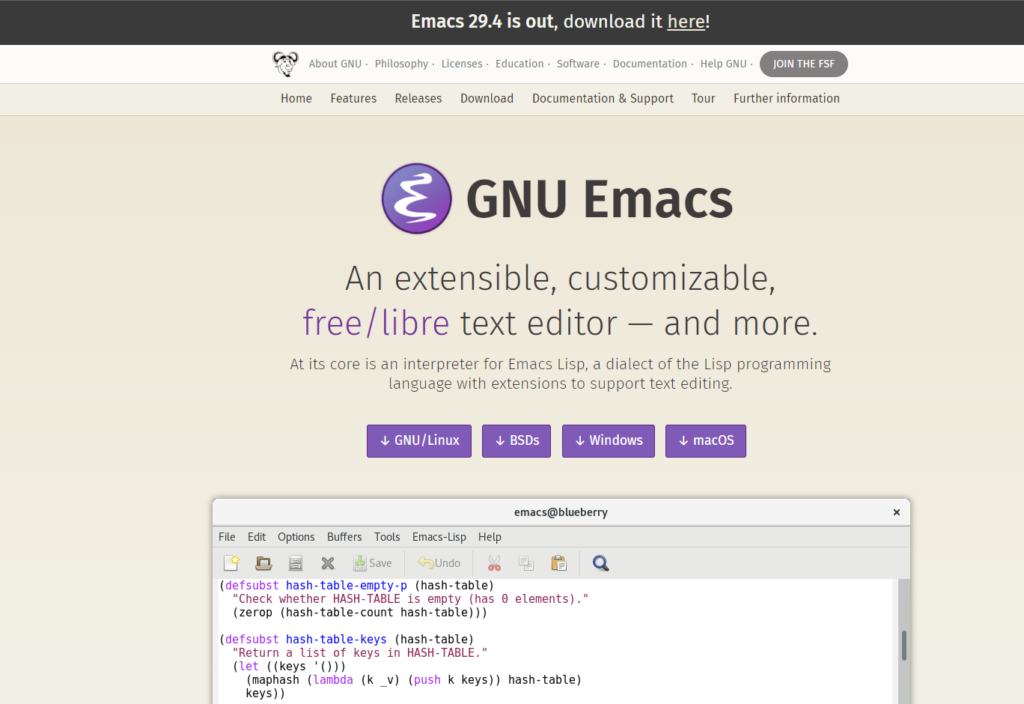Viewport: 1024px width, 704px height.
Task: Open the Education link
Action: point(519,64)
